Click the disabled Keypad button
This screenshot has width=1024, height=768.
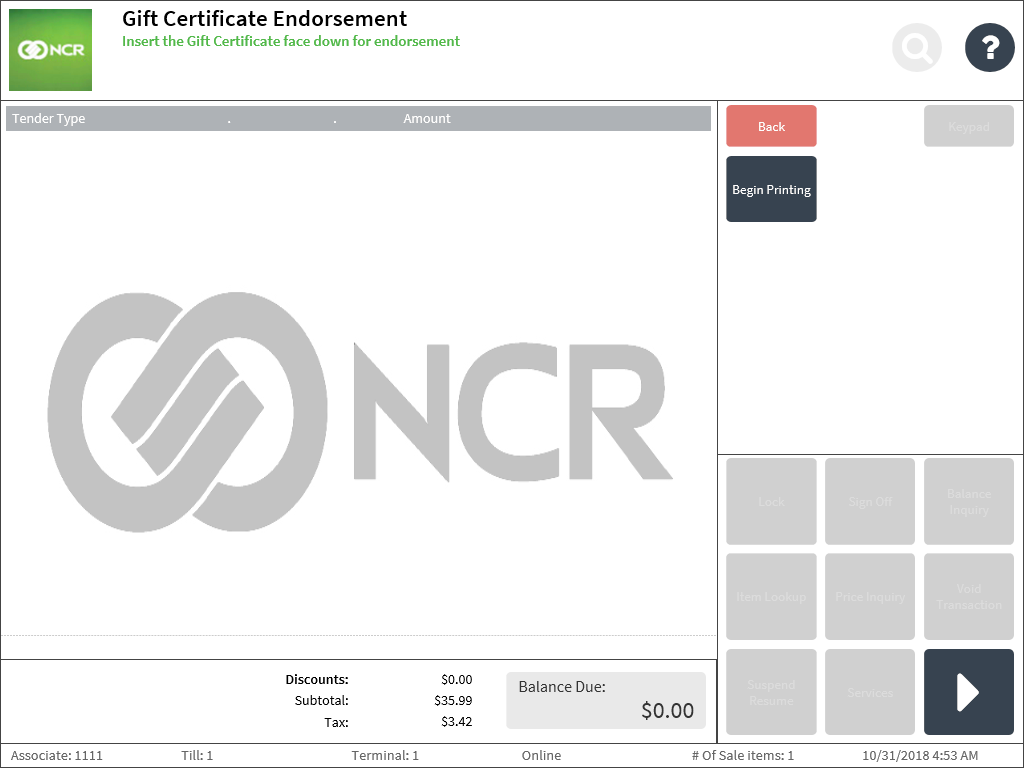[968, 126]
